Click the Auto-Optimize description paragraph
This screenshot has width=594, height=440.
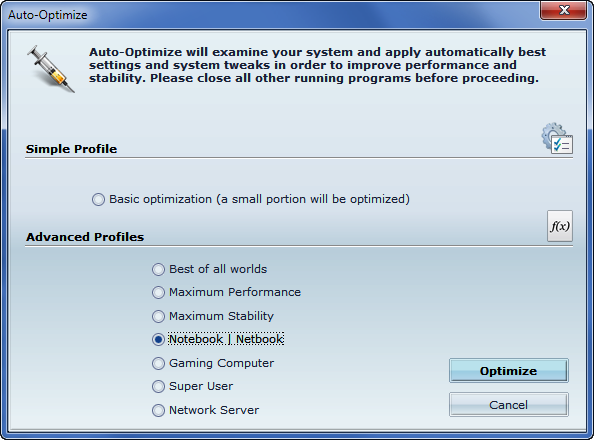317,65
